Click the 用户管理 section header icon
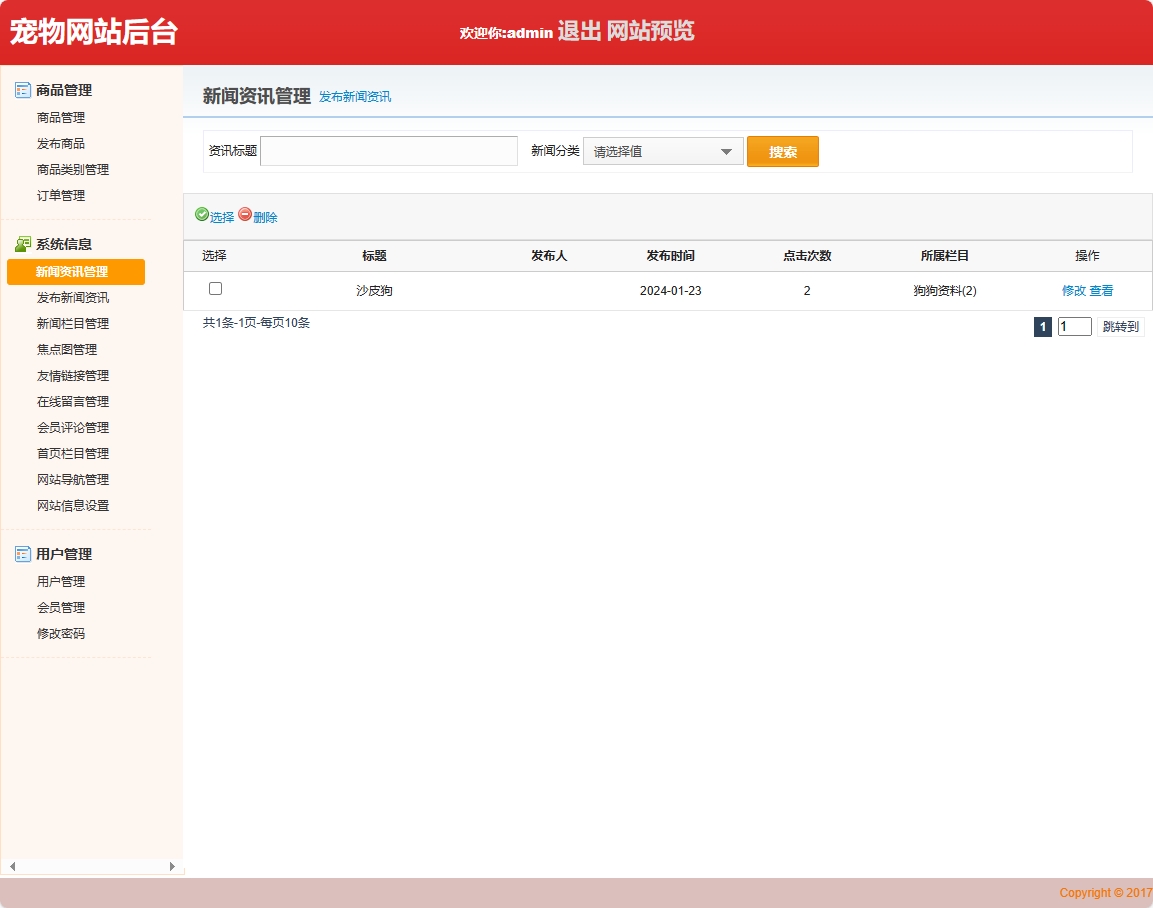The width and height of the screenshot is (1153, 908). [22, 553]
